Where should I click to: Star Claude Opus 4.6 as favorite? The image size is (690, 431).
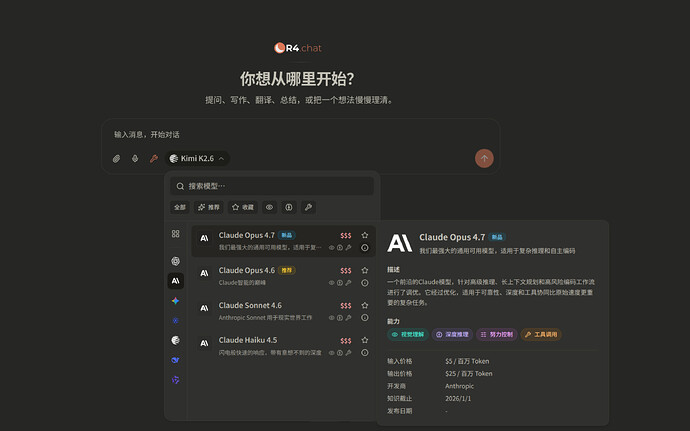(x=365, y=270)
